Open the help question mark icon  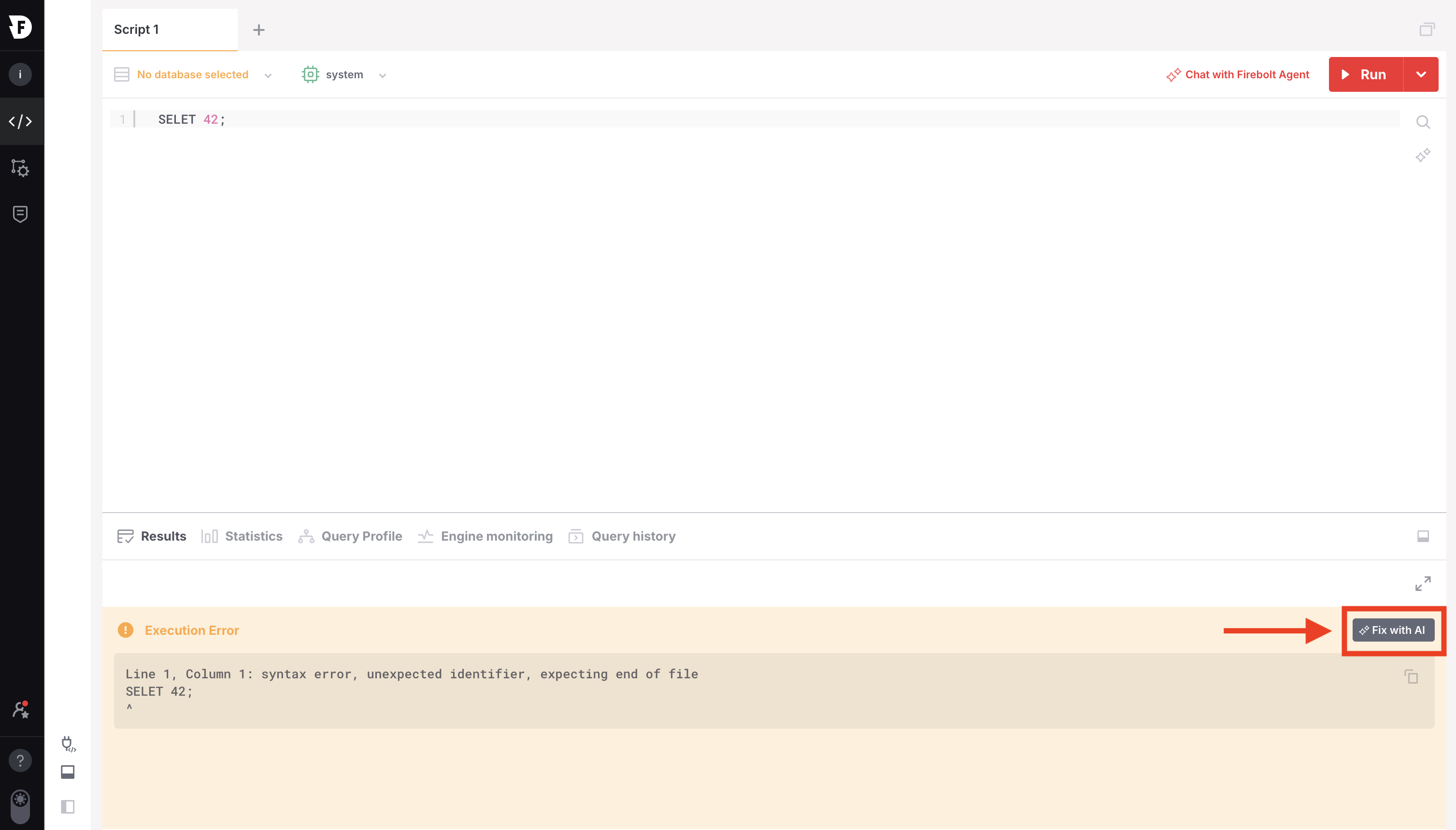20,760
